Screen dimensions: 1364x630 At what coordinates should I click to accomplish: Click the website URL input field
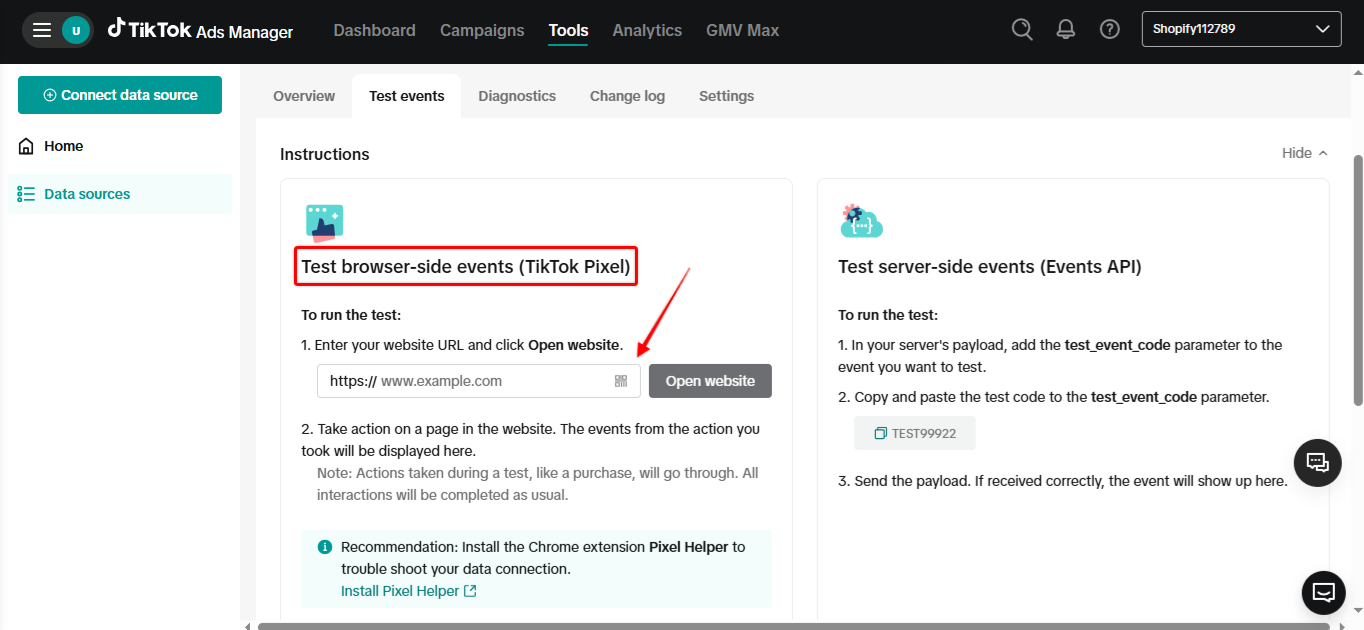point(479,381)
